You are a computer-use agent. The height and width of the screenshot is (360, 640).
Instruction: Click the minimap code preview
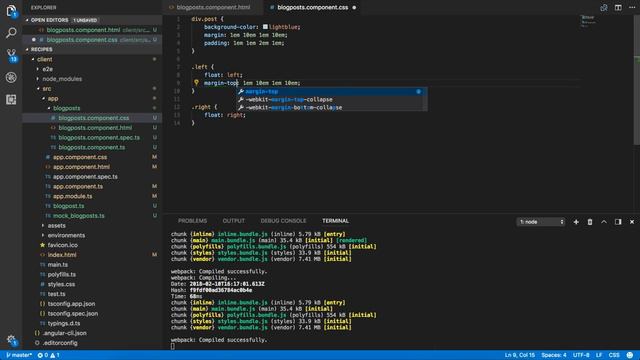[x=589, y=21]
